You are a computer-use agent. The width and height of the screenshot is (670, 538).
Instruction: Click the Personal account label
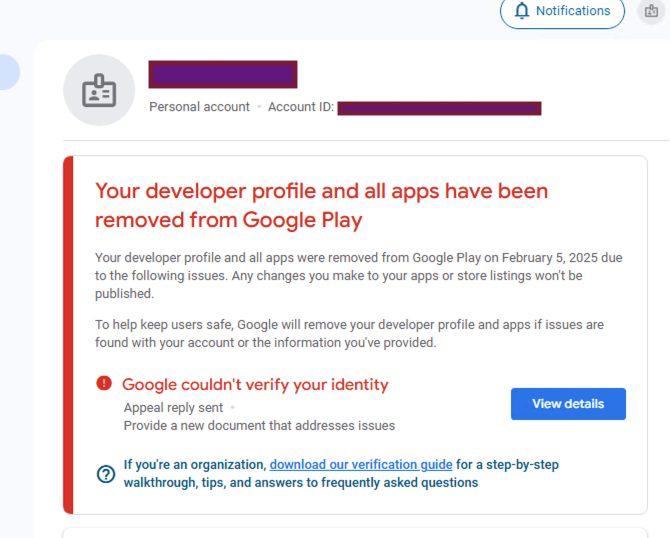coord(199,107)
